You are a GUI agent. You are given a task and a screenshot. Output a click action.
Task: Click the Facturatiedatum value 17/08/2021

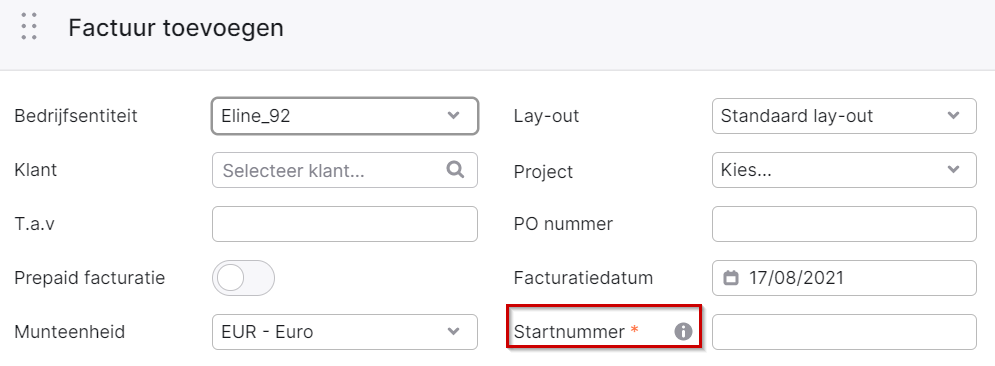796,278
